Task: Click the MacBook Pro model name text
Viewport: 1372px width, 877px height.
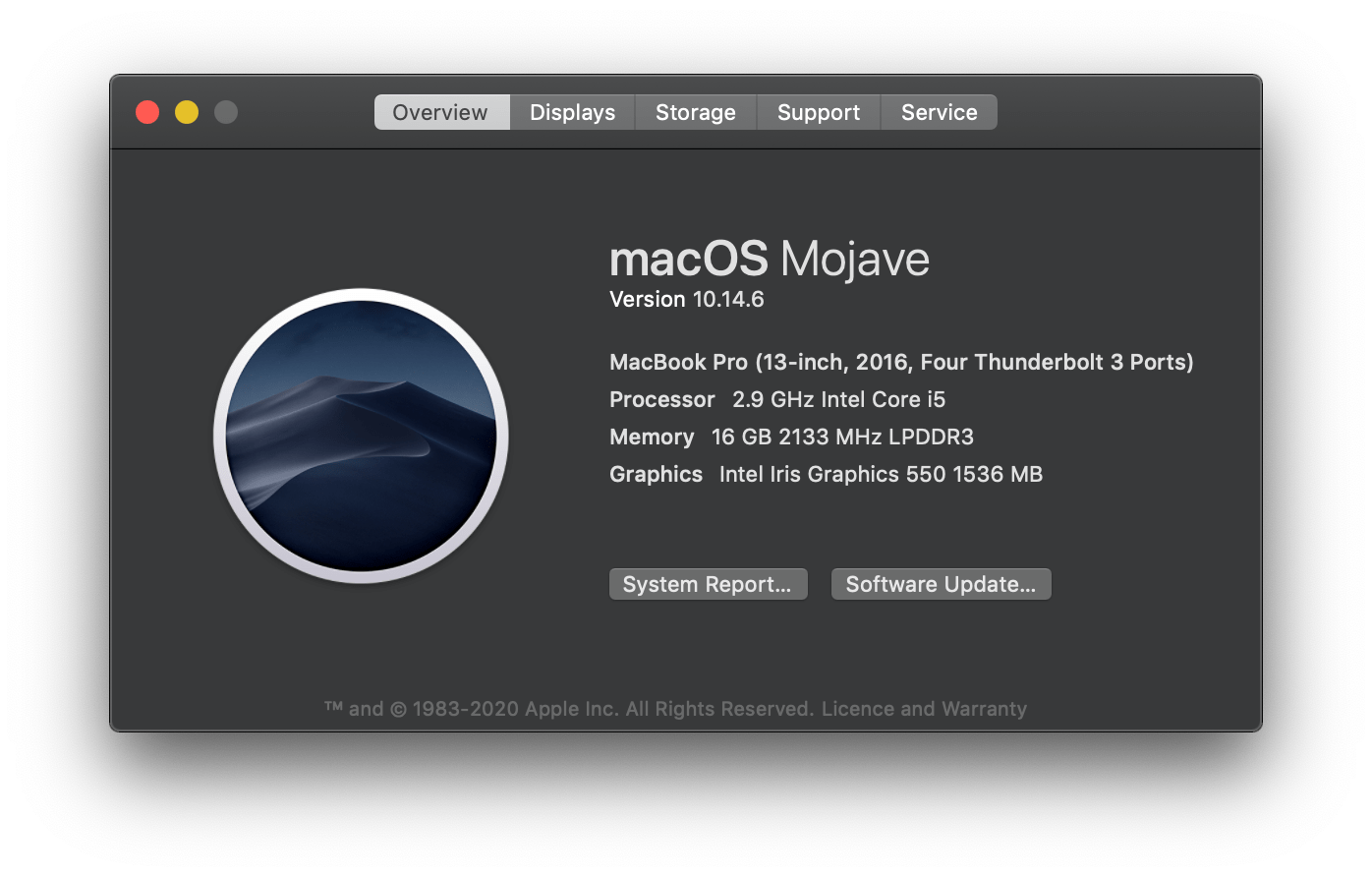Action: tap(901, 362)
